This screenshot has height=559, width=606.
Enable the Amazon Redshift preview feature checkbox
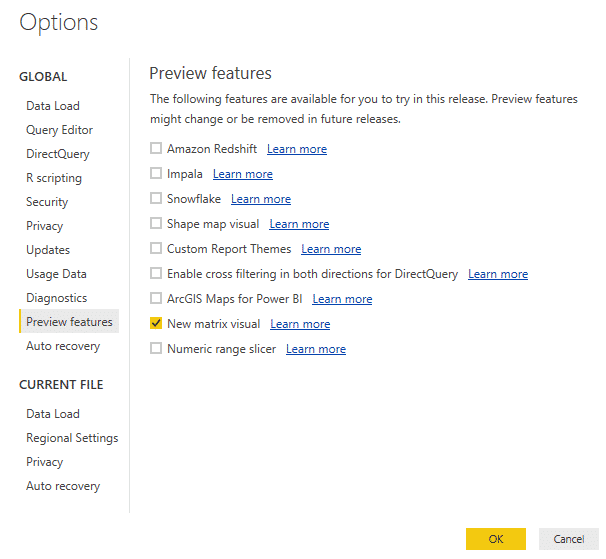tap(155, 149)
